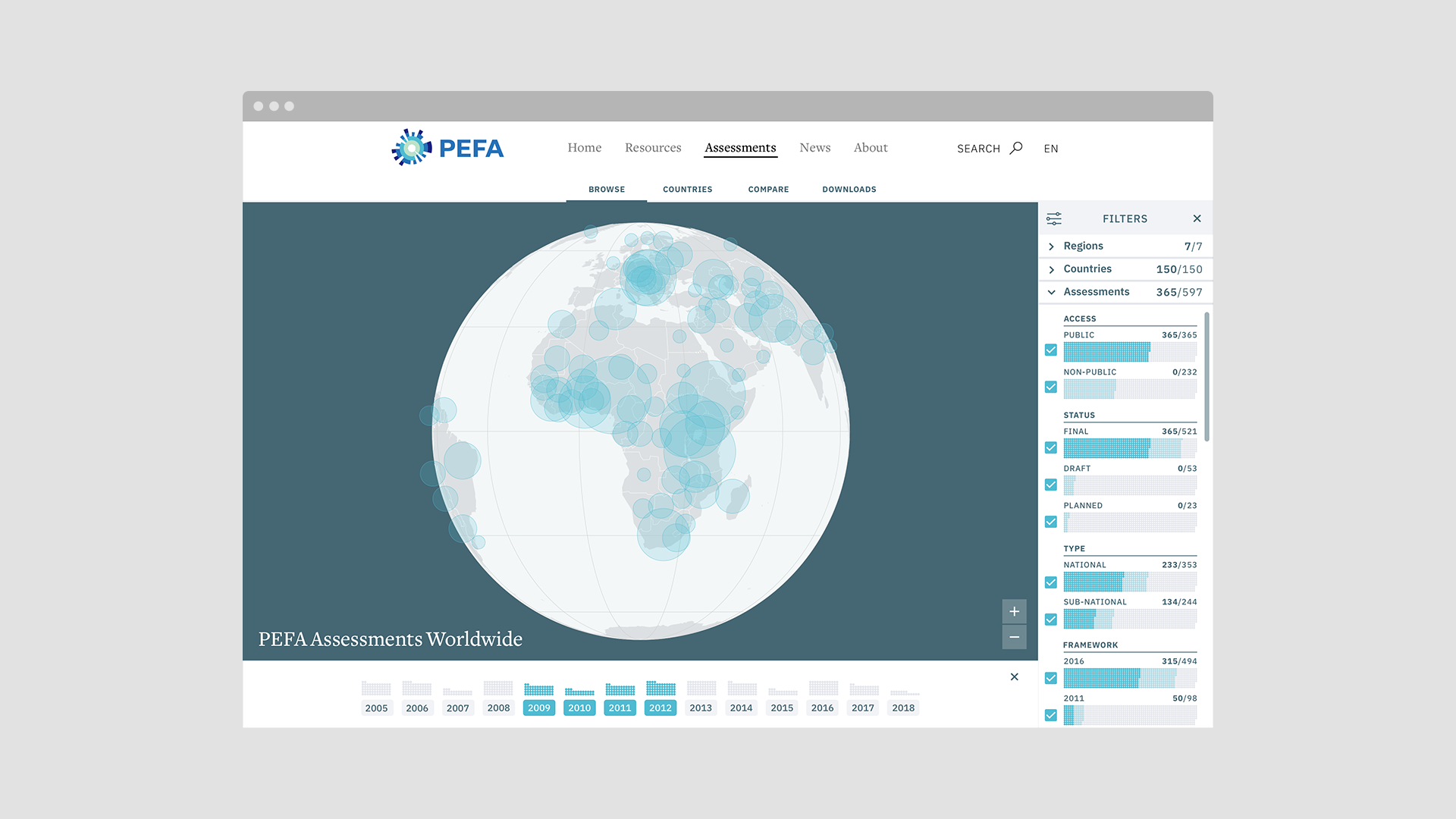Toggle the Final status checkbox

coord(1050,447)
